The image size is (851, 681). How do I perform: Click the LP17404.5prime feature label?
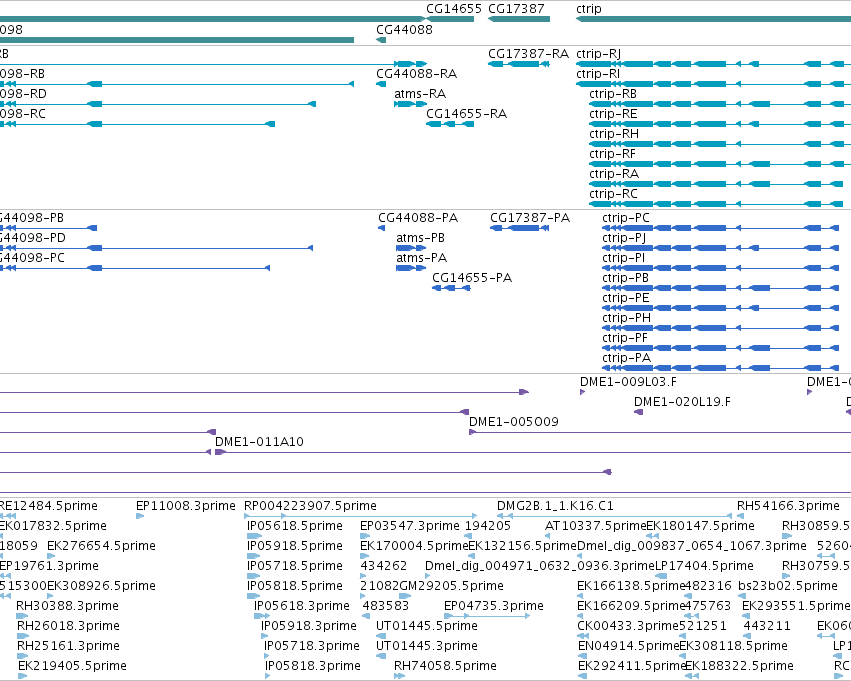click(x=704, y=567)
